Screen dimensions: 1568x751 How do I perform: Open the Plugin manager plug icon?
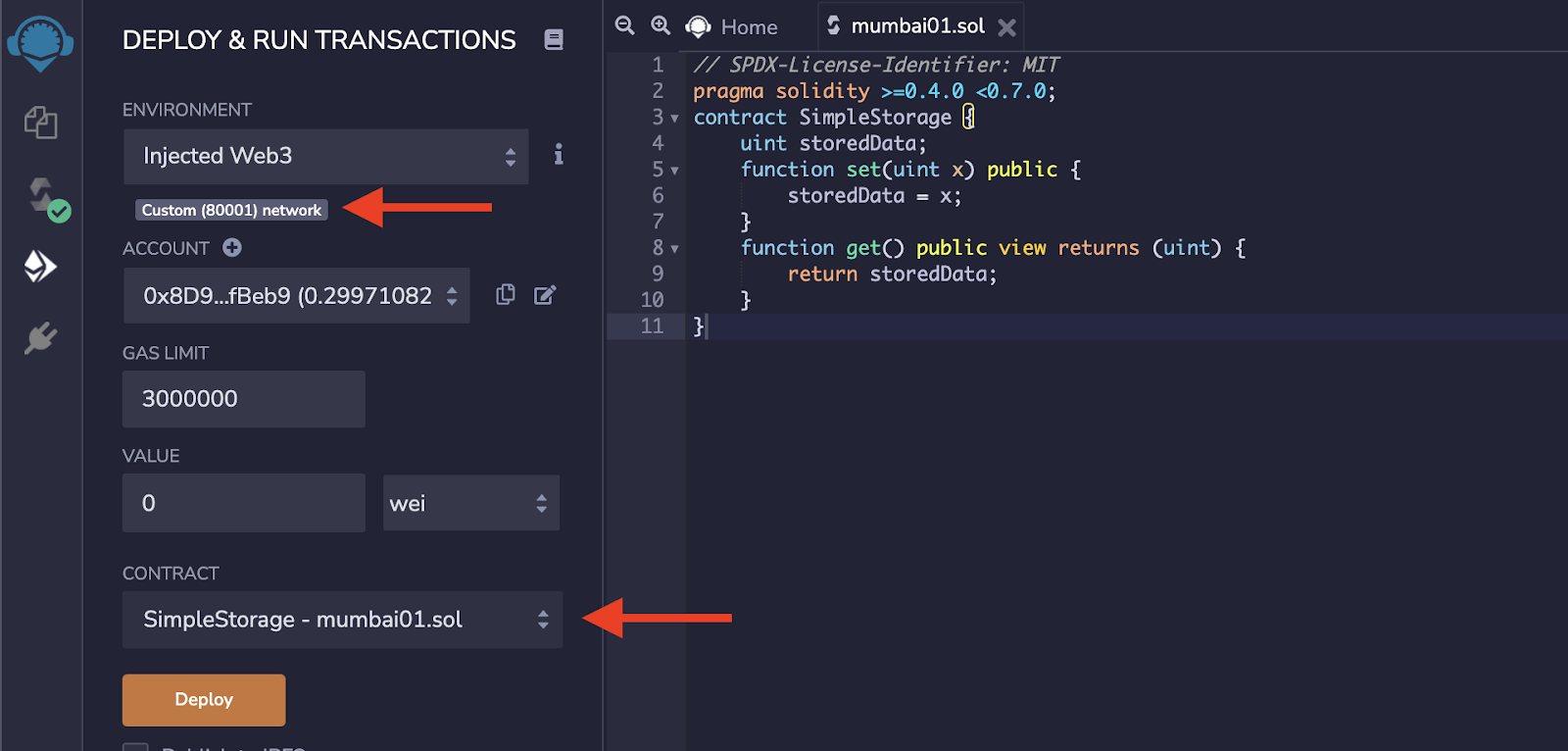click(x=40, y=338)
